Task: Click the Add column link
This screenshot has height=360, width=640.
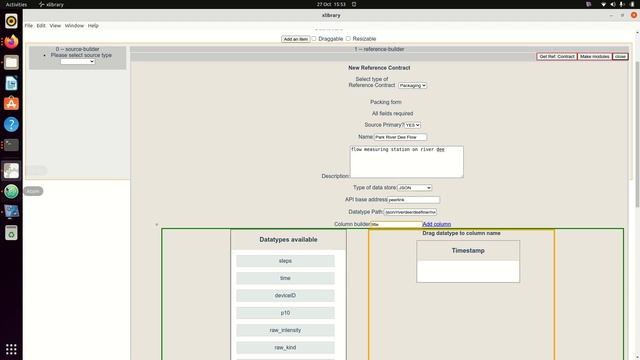Action: click(436, 224)
